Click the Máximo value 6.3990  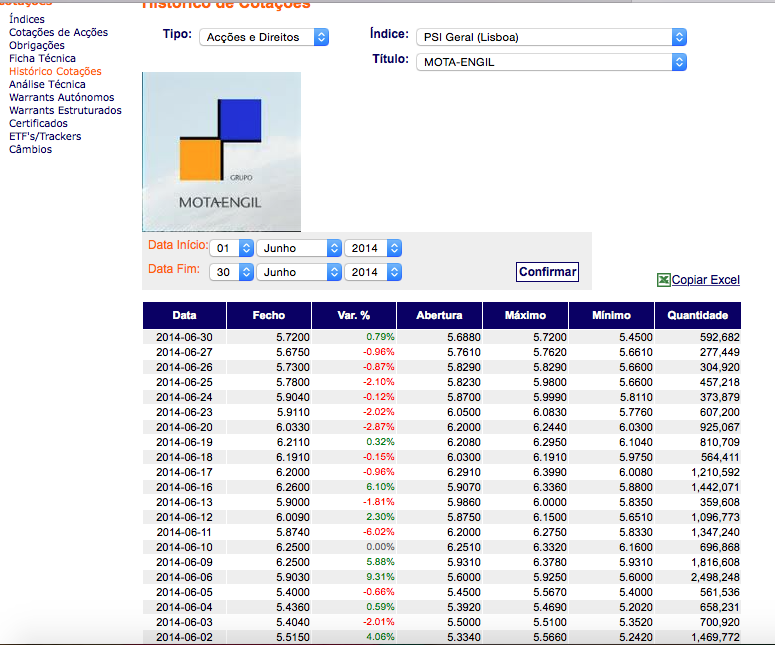(x=550, y=472)
